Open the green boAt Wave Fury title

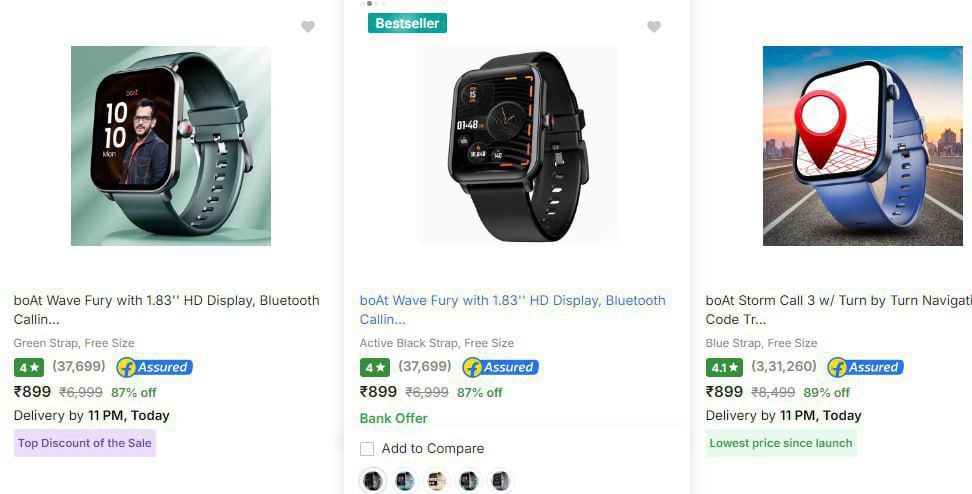tap(167, 310)
